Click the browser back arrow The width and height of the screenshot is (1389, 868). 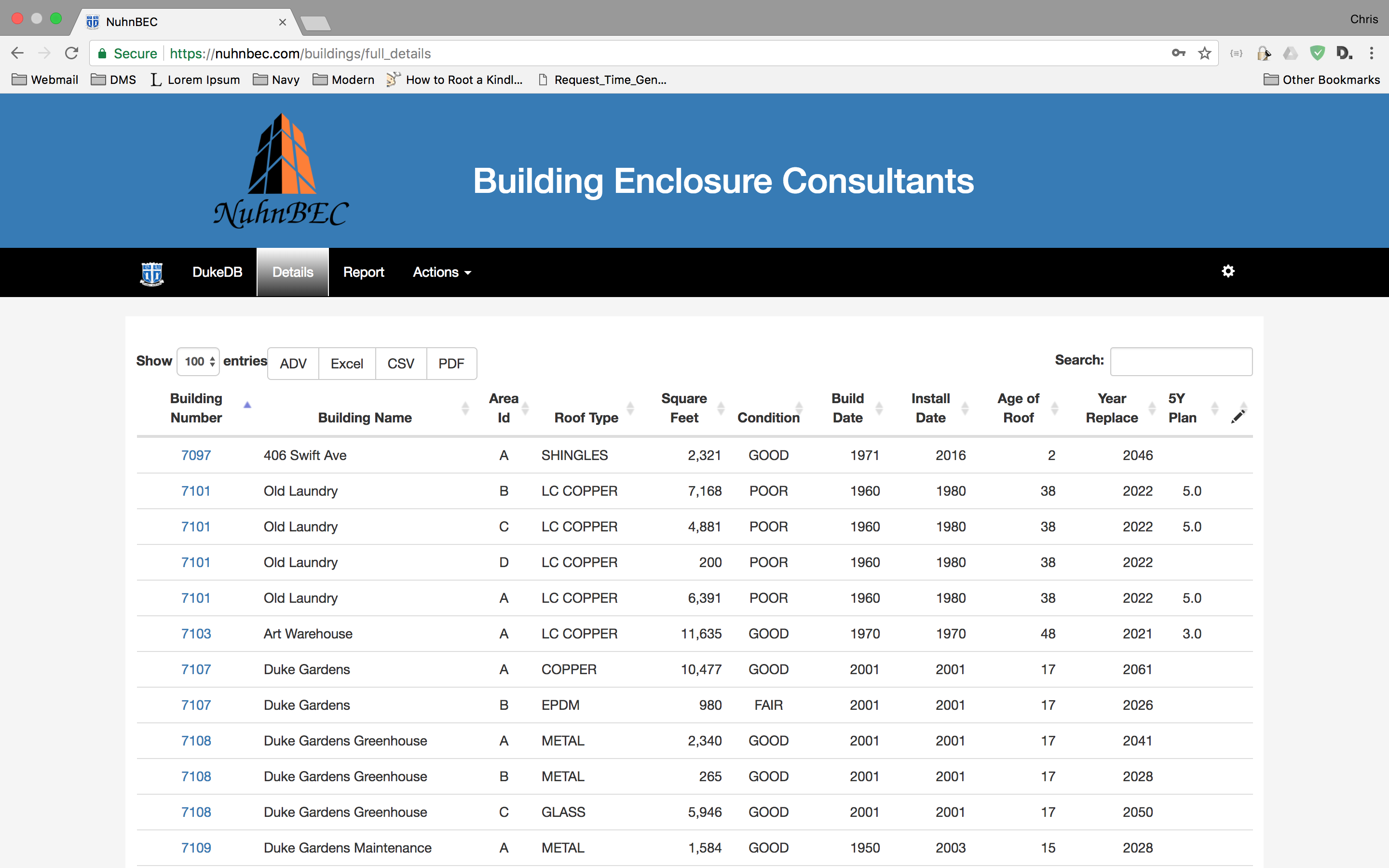point(18,54)
